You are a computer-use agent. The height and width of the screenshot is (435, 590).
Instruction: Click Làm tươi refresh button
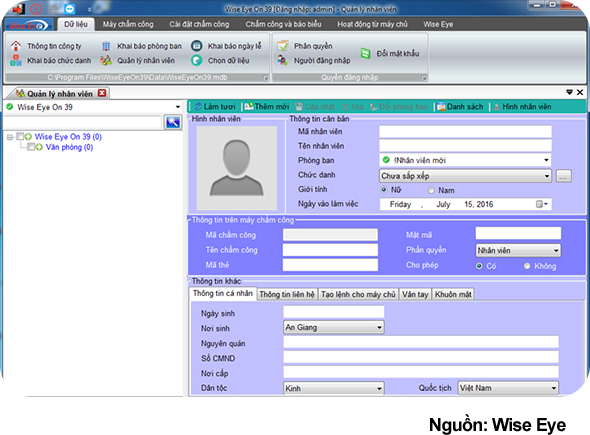[x=215, y=106]
